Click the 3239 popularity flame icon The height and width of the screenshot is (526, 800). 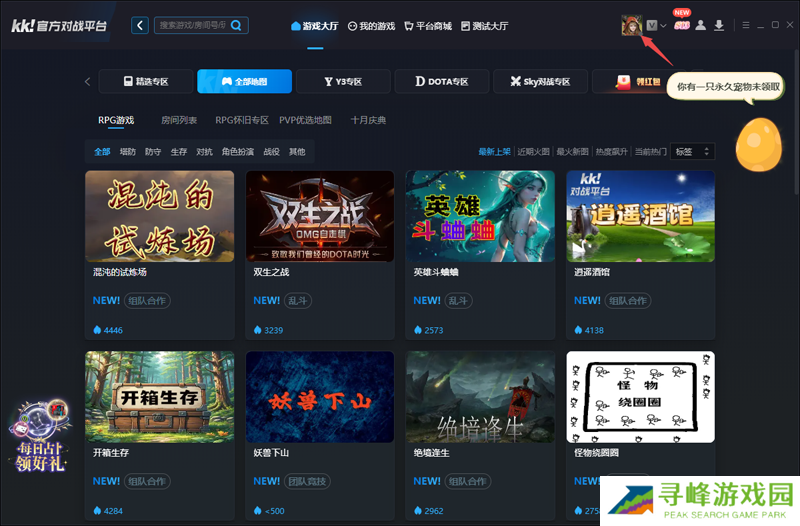pos(258,330)
